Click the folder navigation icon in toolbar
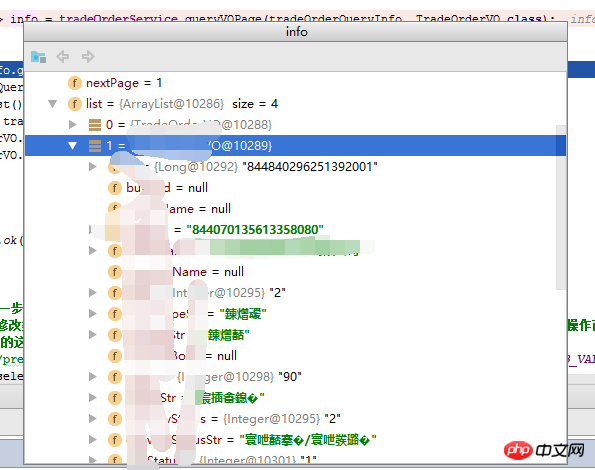Image resolution: width=595 pixels, height=470 pixels. click(38, 57)
